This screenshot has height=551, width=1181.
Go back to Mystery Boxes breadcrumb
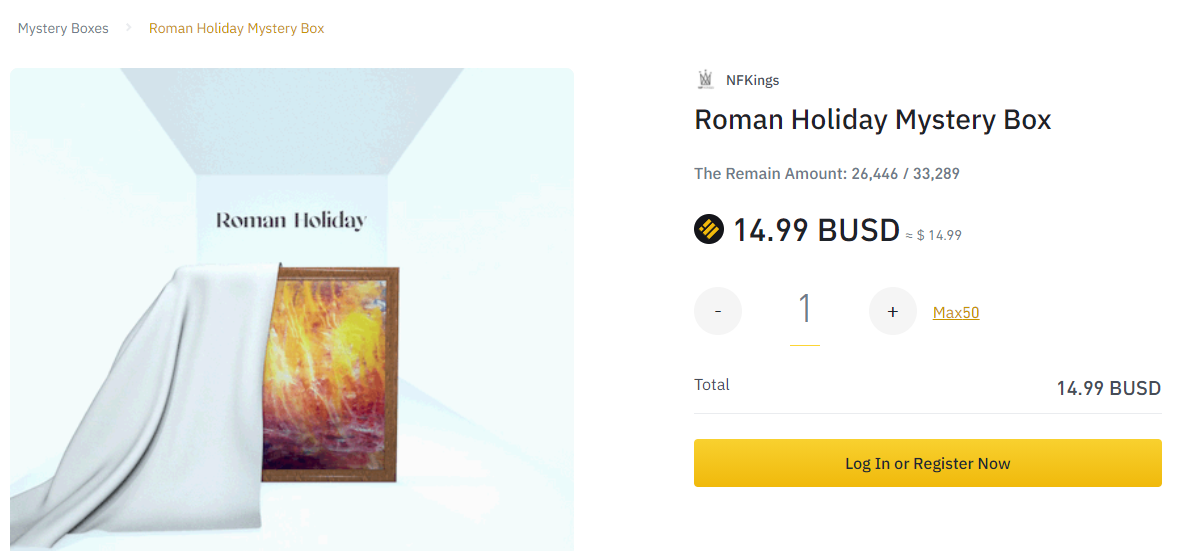[63, 29]
